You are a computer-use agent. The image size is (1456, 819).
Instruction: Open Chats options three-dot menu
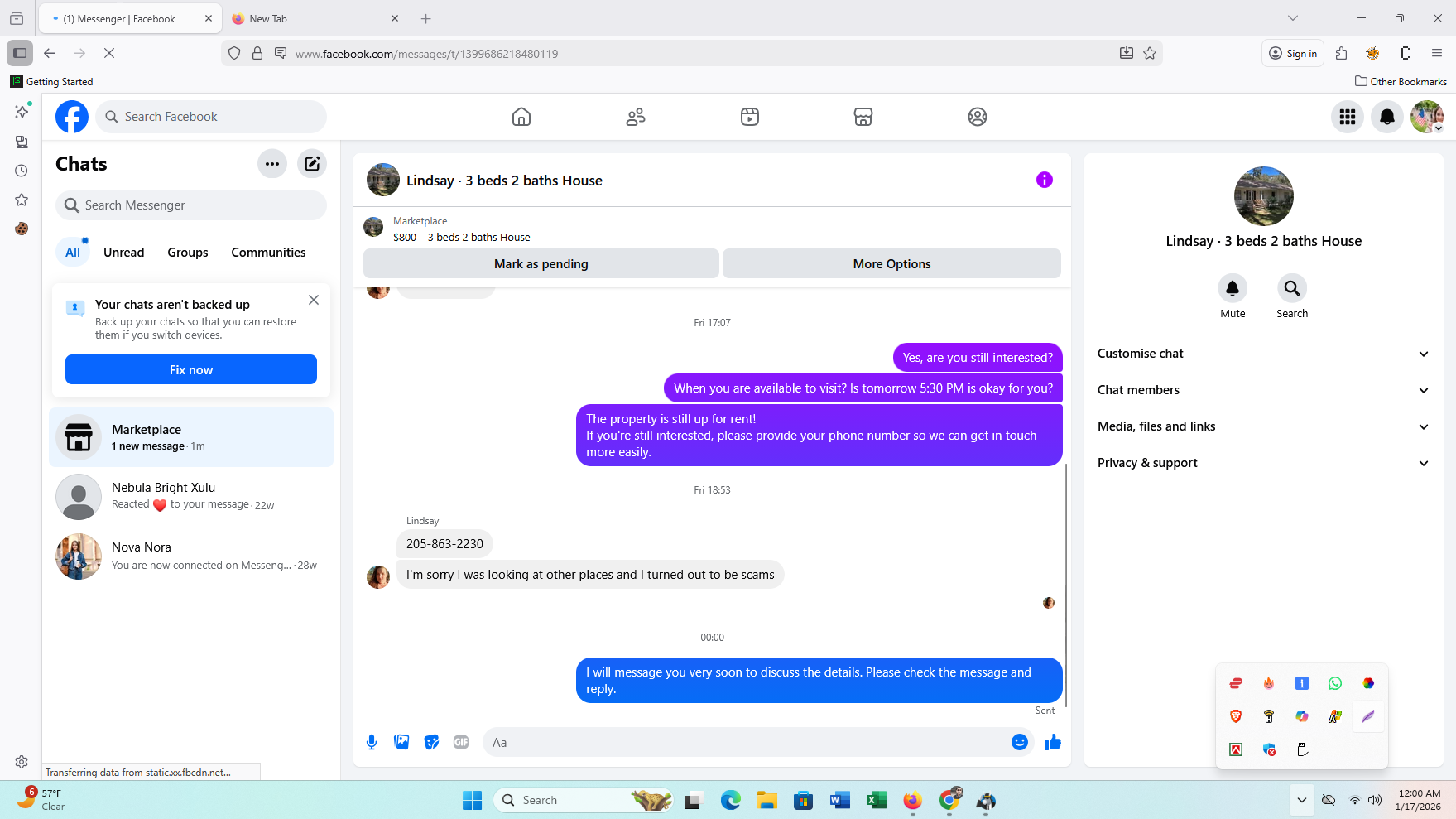click(x=272, y=164)
